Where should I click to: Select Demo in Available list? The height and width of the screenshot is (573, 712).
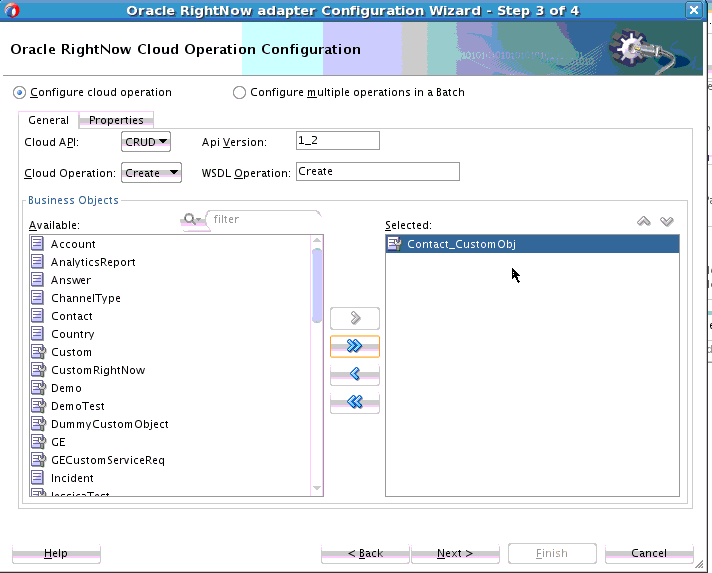[66, 388]
